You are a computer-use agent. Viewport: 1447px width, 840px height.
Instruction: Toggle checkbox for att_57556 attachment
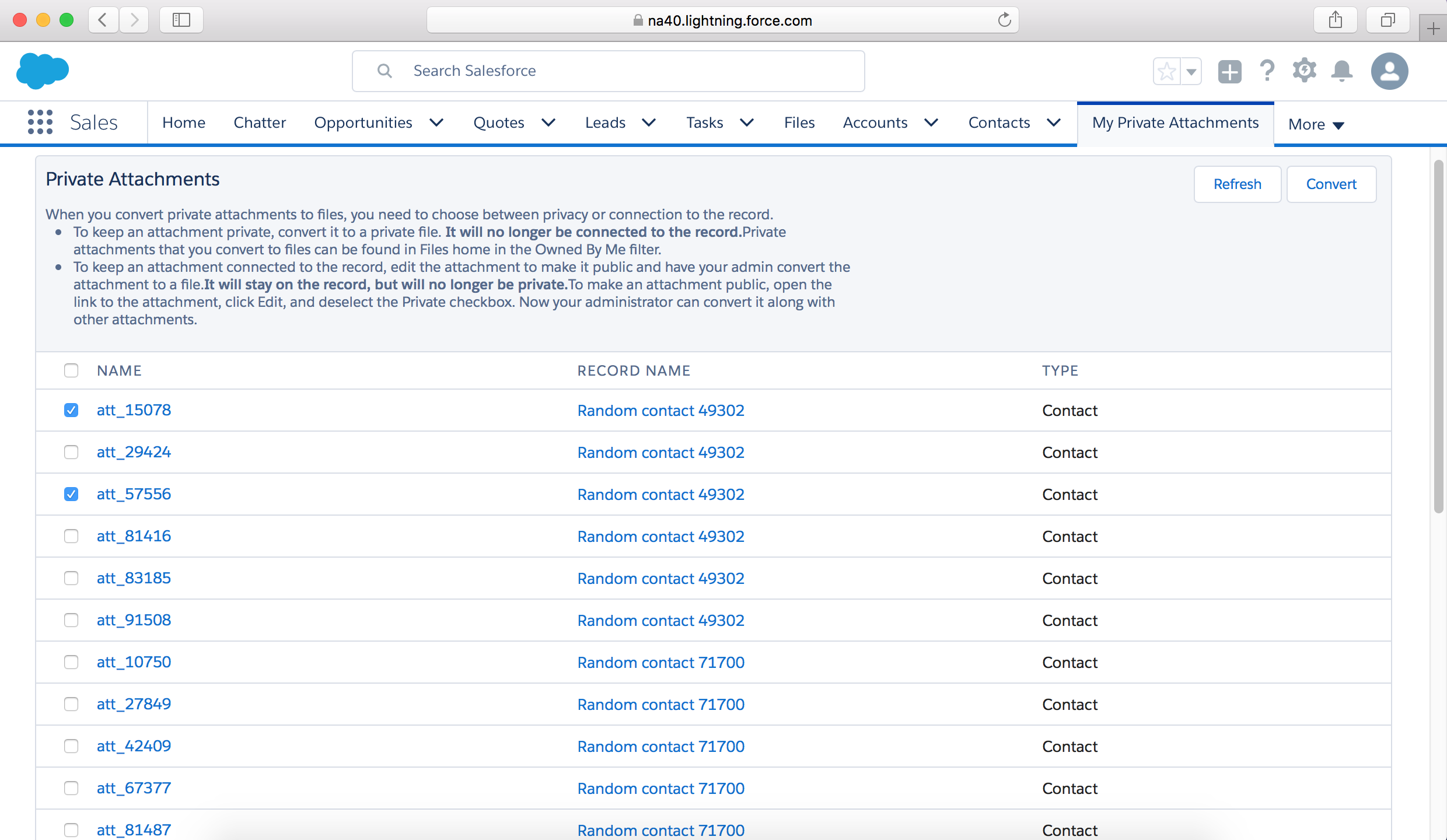(70, 494)
